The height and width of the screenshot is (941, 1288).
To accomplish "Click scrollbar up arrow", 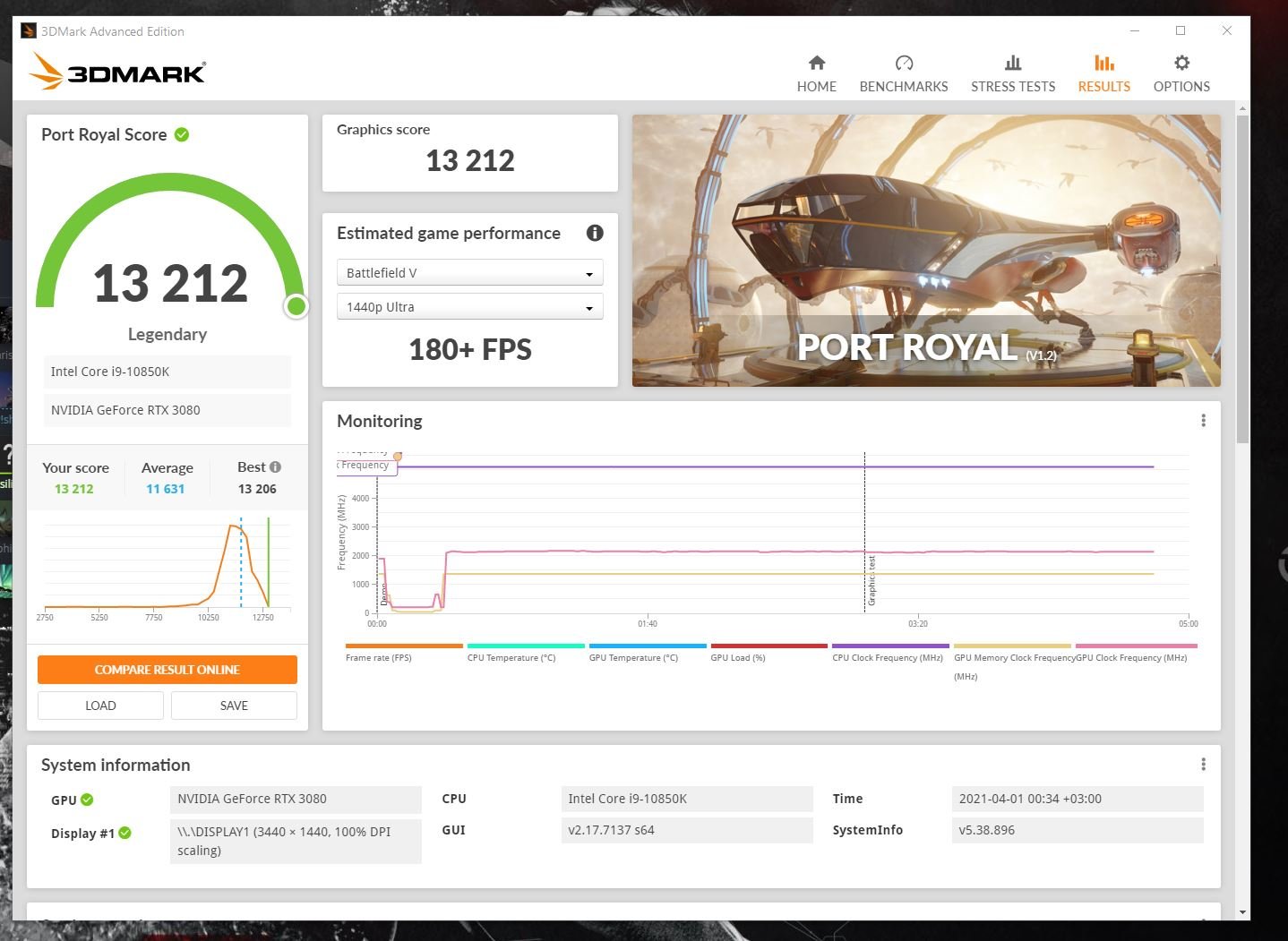I will [1241, 108].
